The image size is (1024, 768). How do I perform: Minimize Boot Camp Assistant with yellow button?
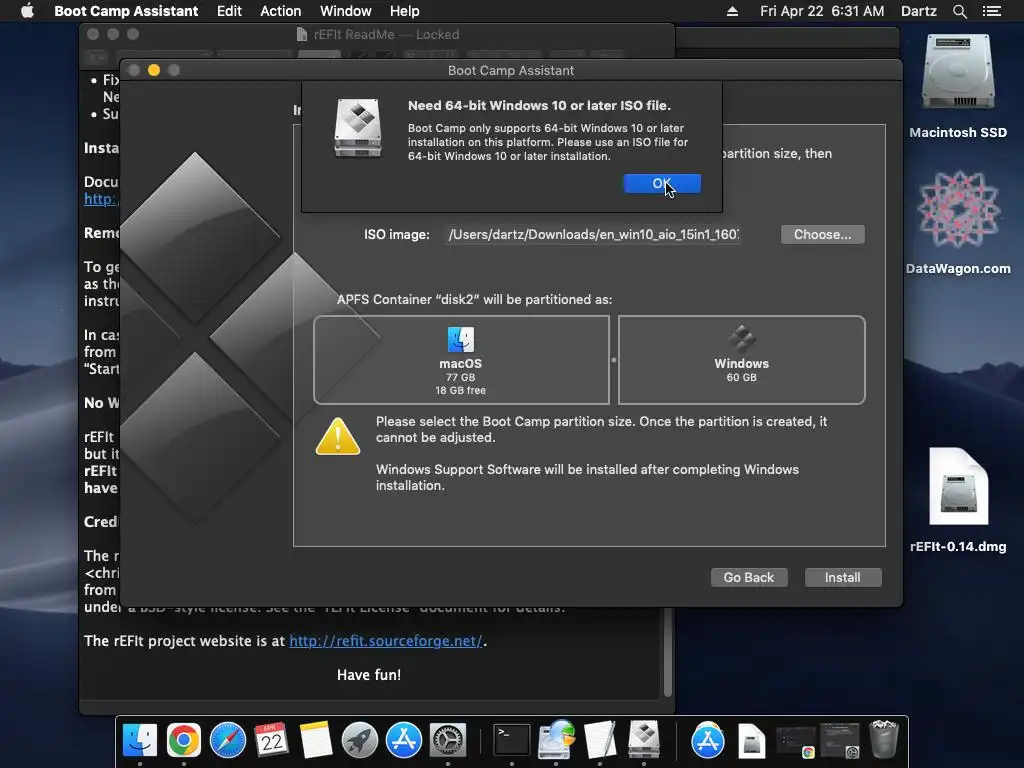point(154,70)
